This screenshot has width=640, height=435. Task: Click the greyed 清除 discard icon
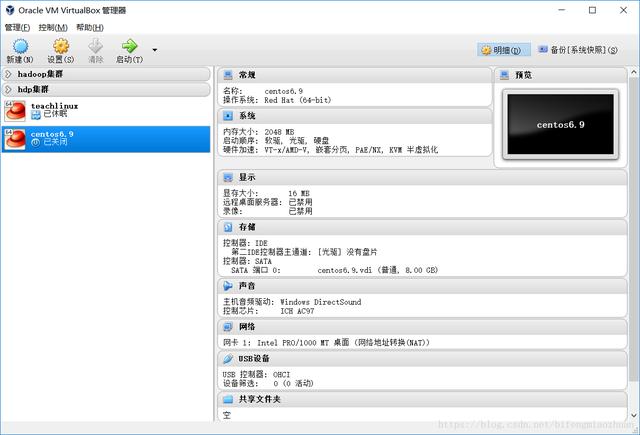(96, 46)
